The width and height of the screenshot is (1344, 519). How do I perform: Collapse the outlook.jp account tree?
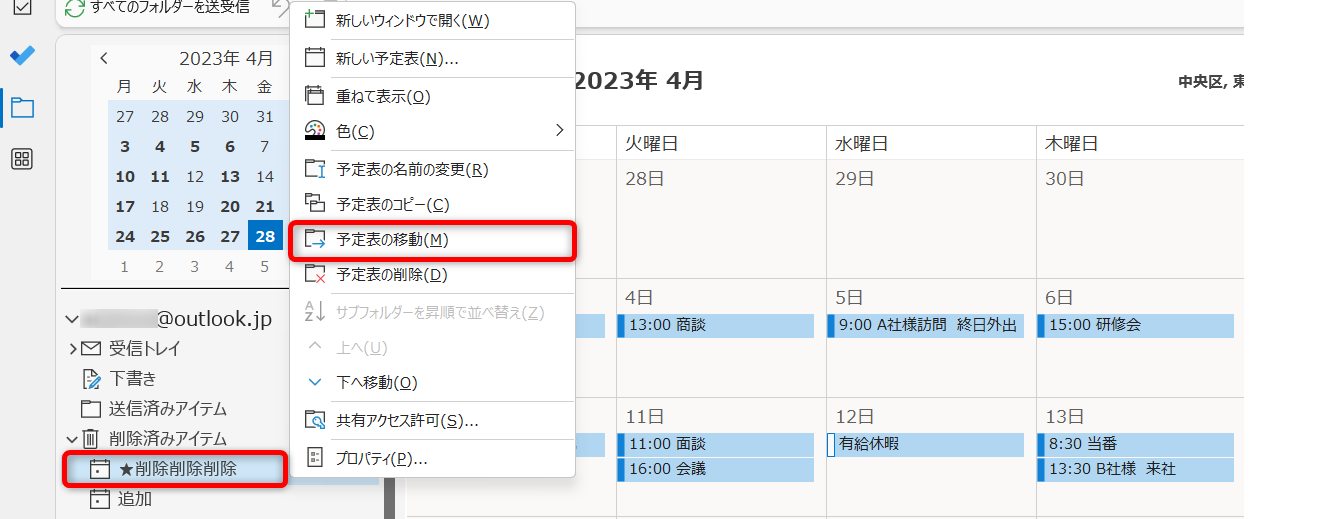pos(71,319)
